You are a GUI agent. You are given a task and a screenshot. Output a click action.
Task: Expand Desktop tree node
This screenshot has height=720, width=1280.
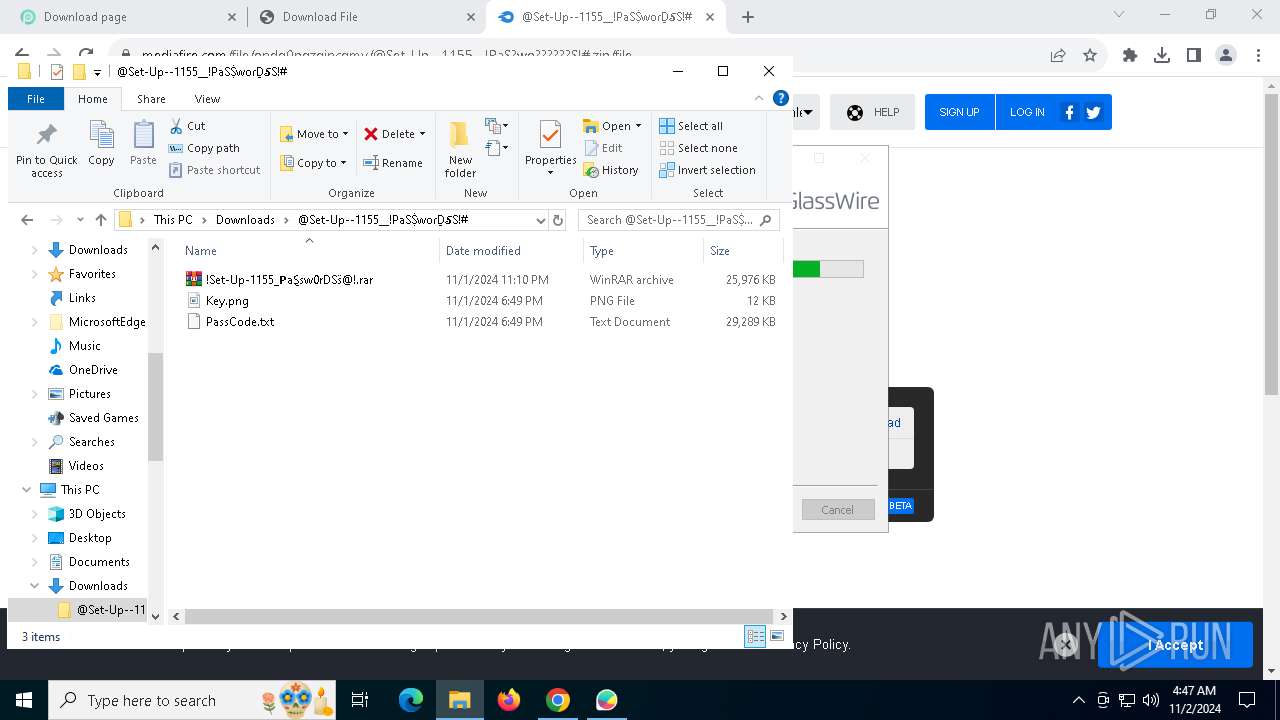[x=35, y=538]
